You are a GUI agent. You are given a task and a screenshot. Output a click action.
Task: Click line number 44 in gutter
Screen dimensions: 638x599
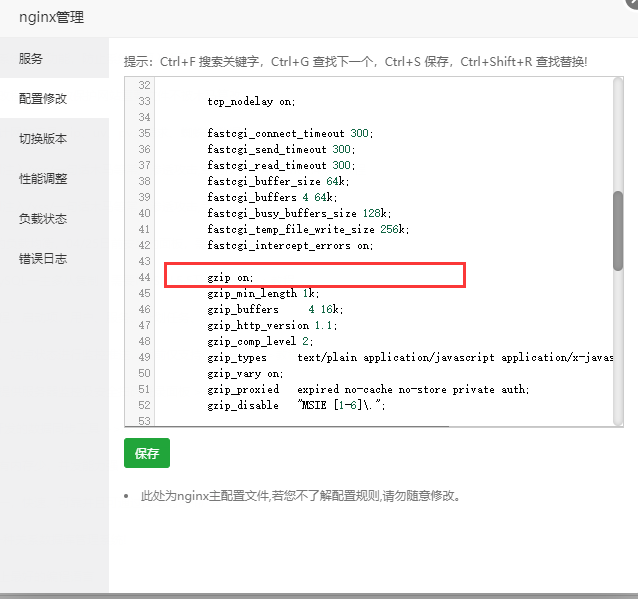click(x=144, y=278)
